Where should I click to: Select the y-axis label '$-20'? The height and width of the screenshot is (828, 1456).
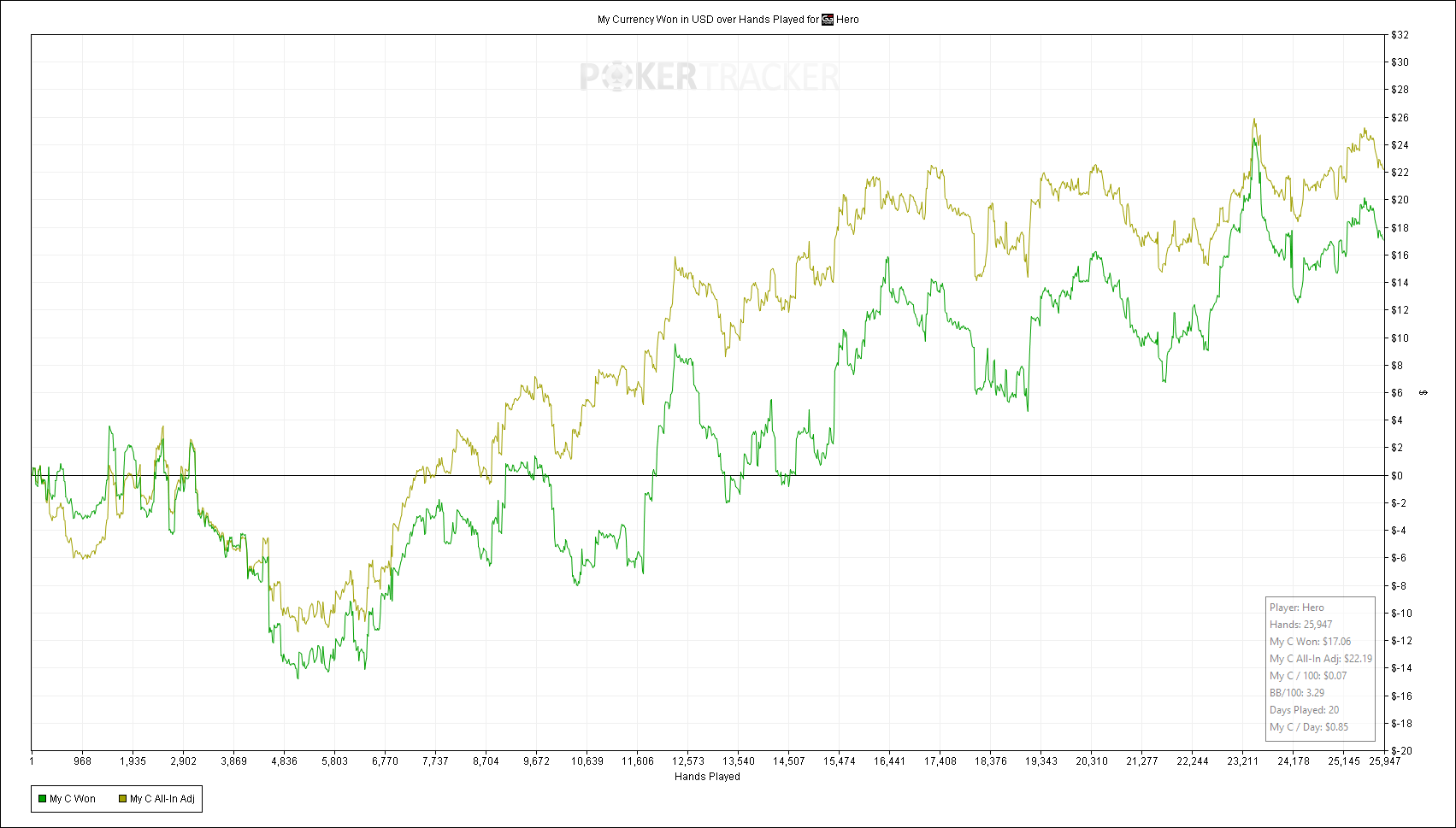tap(1401, 751)
